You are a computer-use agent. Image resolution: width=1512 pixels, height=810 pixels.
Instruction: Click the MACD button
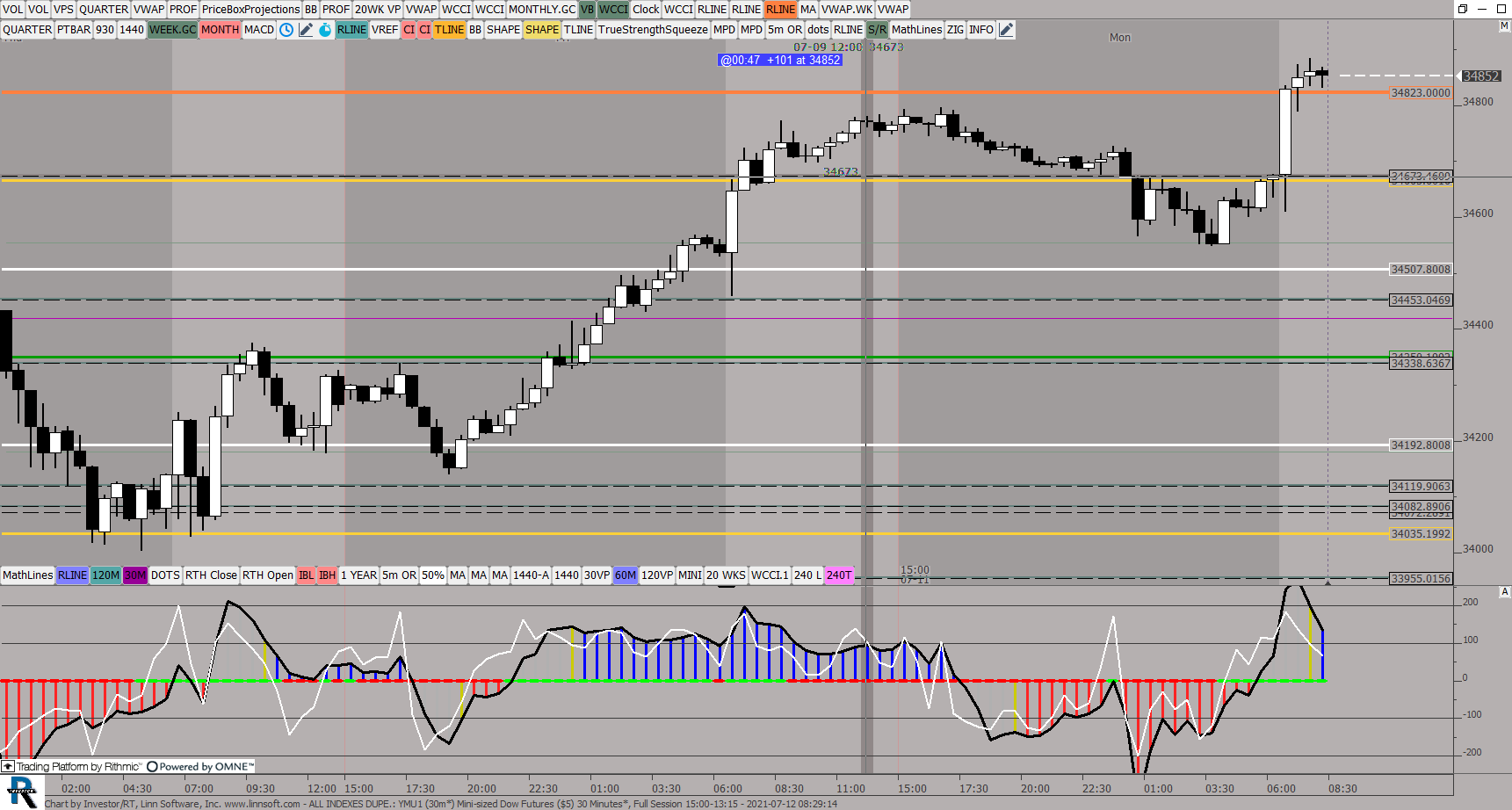(259, 29)
